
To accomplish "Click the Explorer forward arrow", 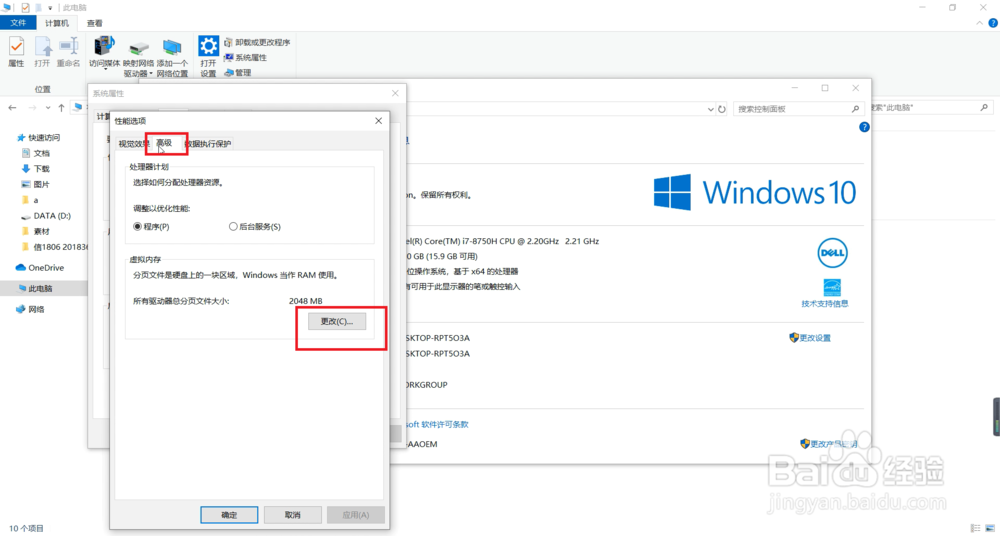I will [x=32, y=108].
